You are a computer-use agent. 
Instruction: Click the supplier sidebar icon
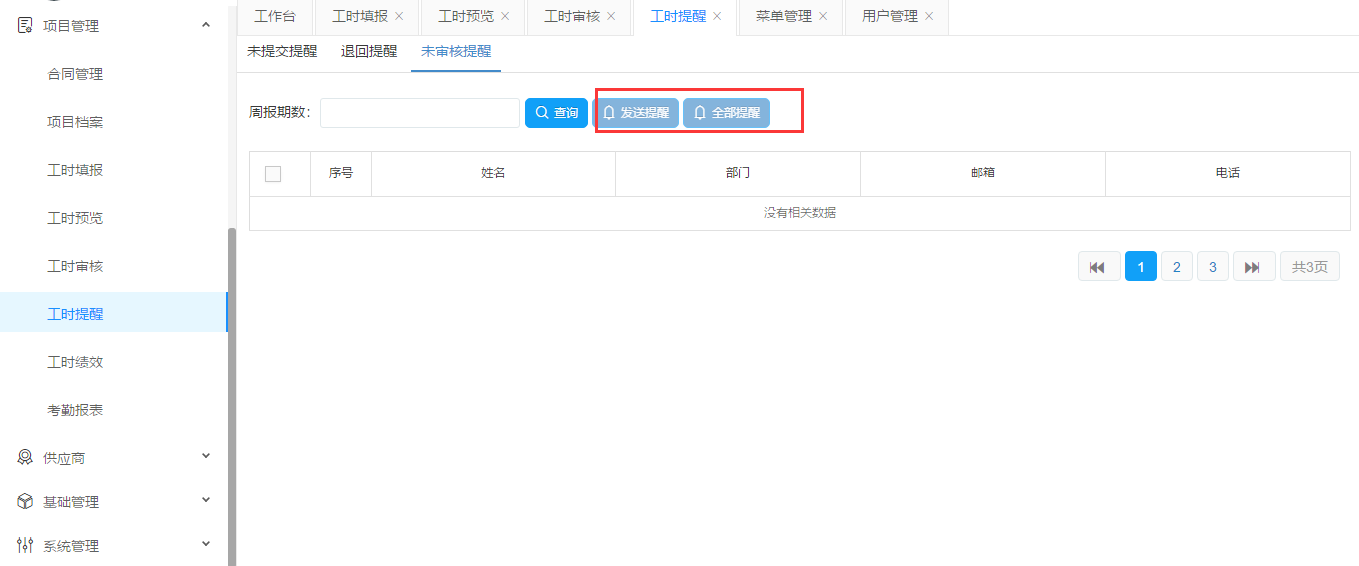point(25,457)
